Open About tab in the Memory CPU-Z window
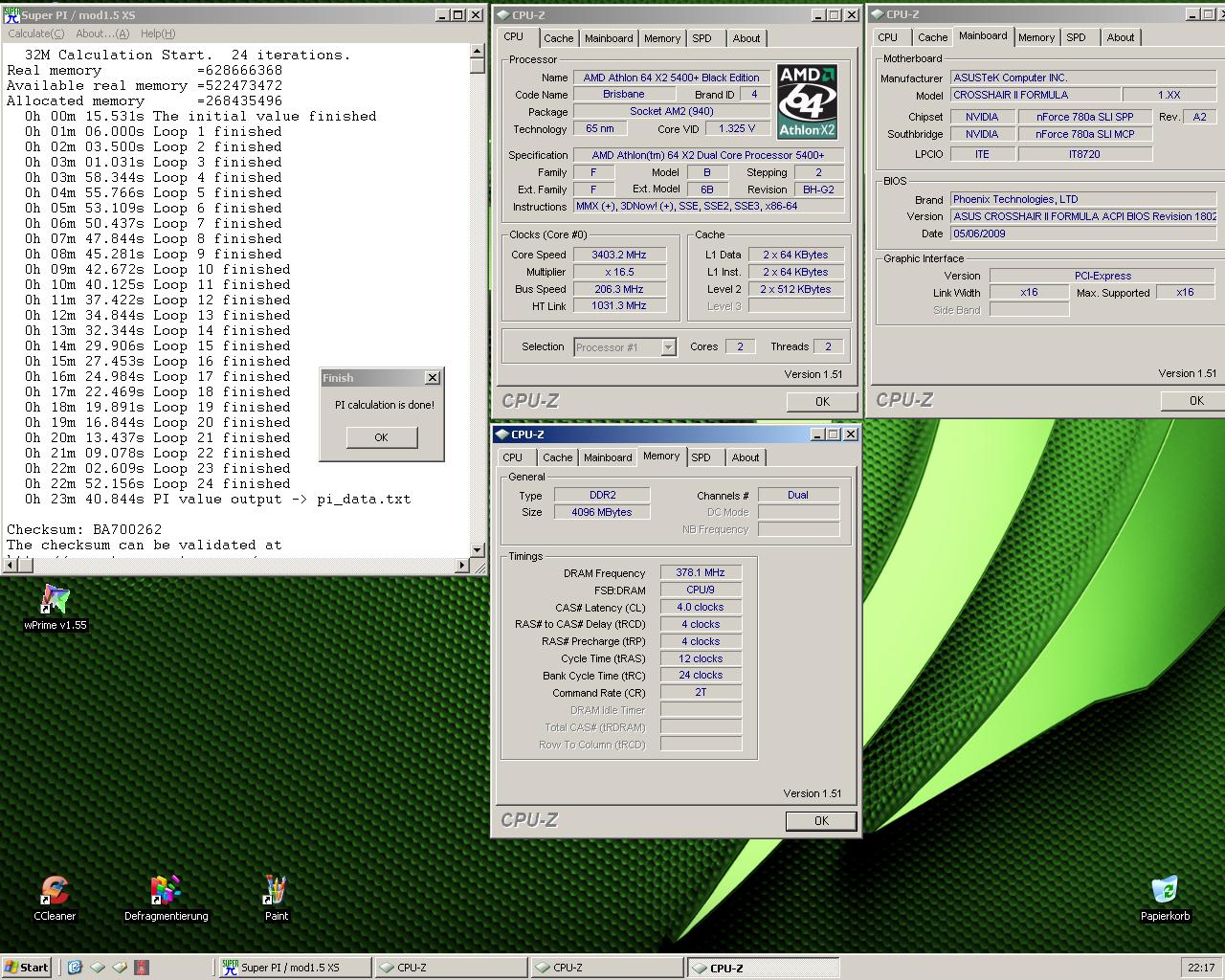The height and width of the screenshot is (980, 1225). click(746, 457)
